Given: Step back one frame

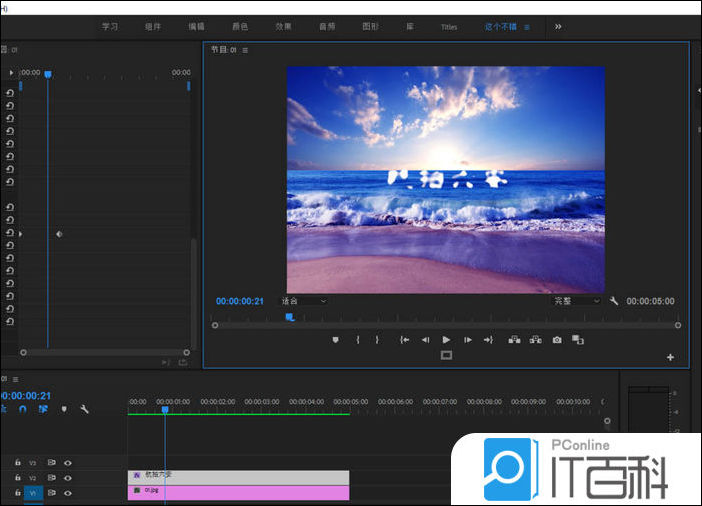Looking at the screenshot, I should tap(425, 340).
